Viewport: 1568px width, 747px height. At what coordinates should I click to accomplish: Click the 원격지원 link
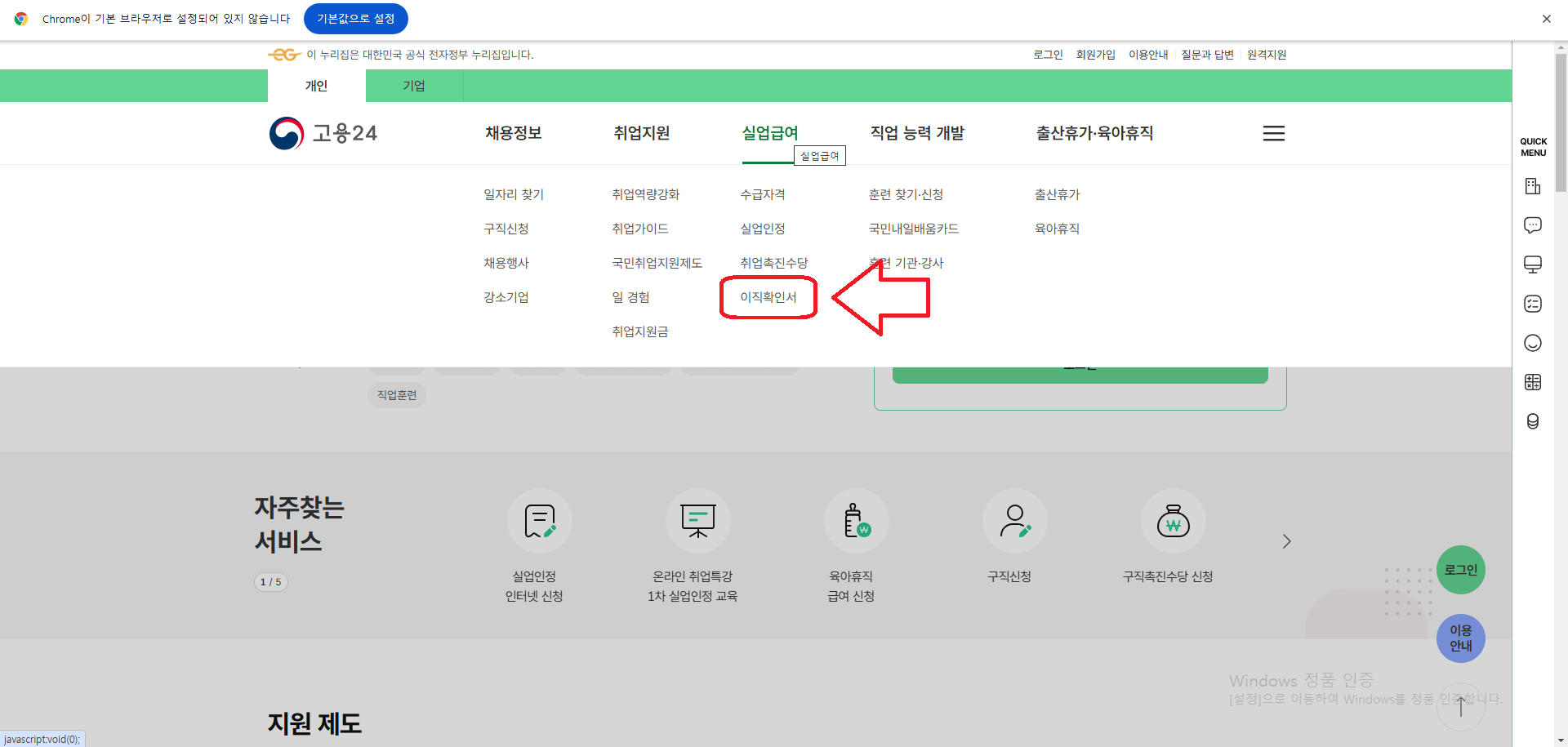[x=1267, y=55]
